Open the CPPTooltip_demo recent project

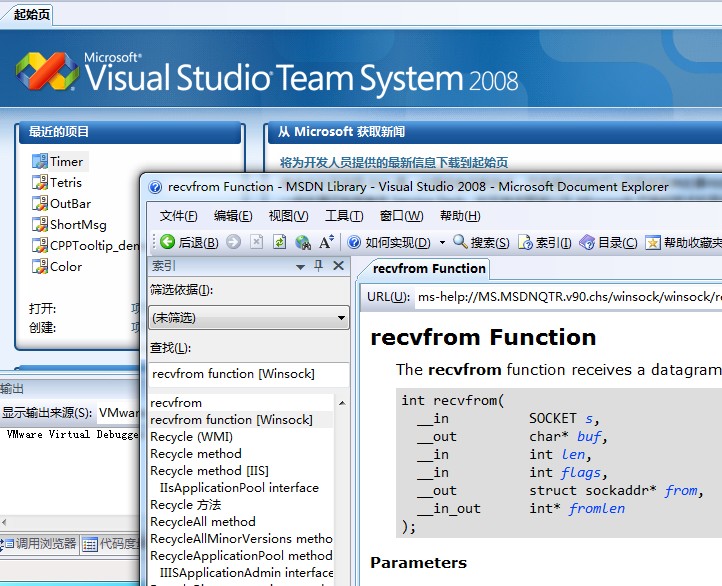coord(94,245)
